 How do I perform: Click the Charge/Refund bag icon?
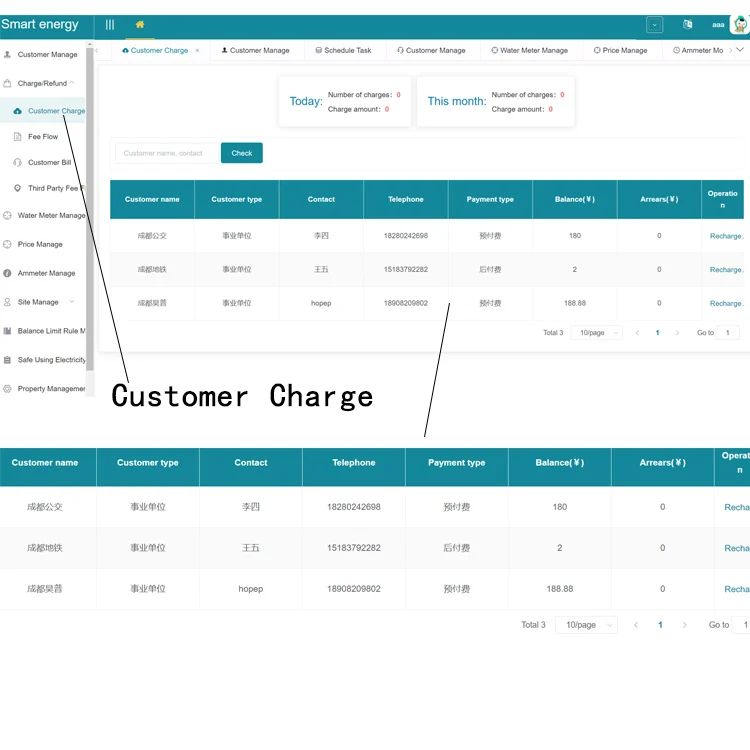pyautogui.click(x=7, y=83)
